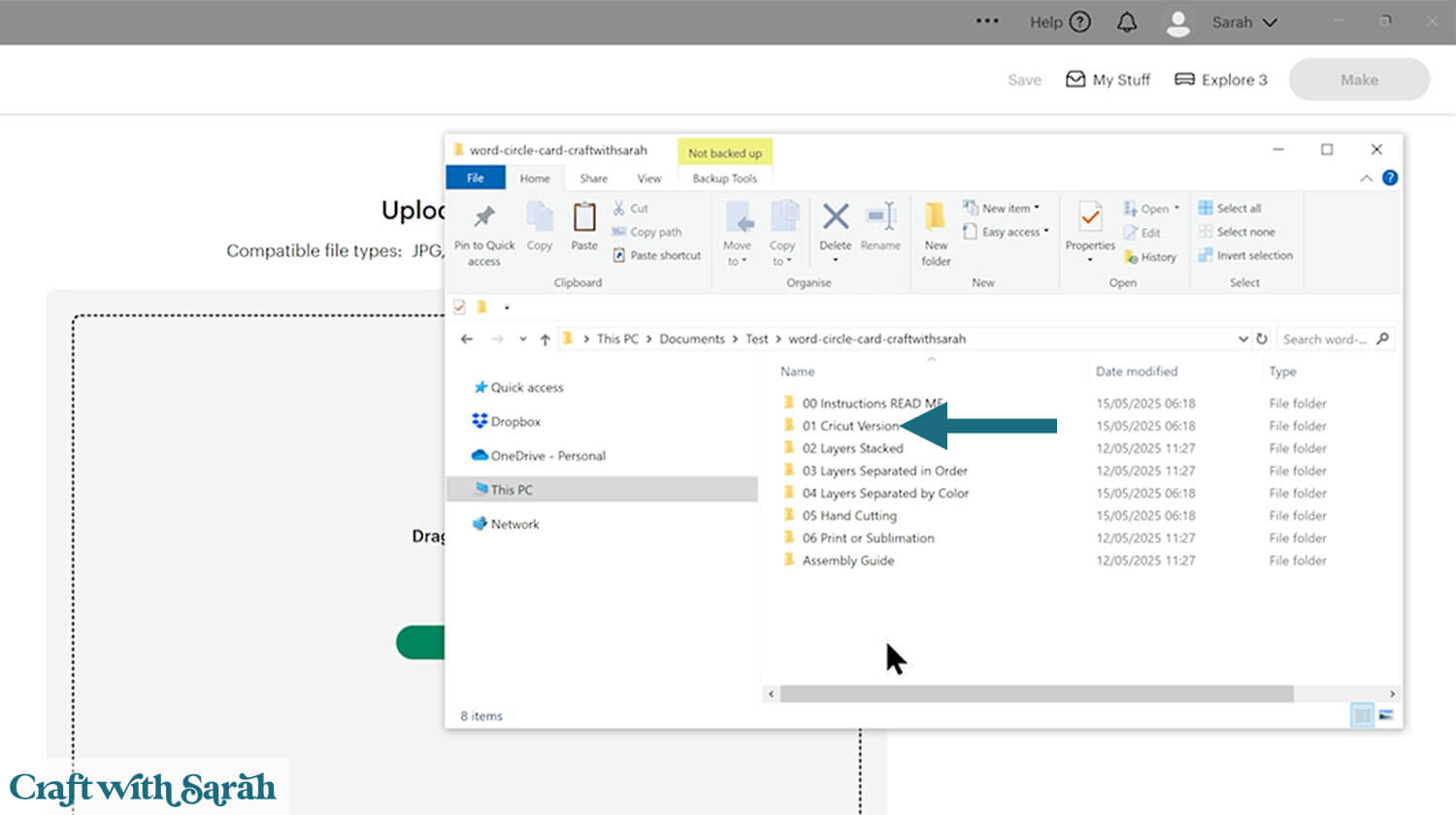
Task: Open the My Stuff link
Action: [x=1109, y=80]
